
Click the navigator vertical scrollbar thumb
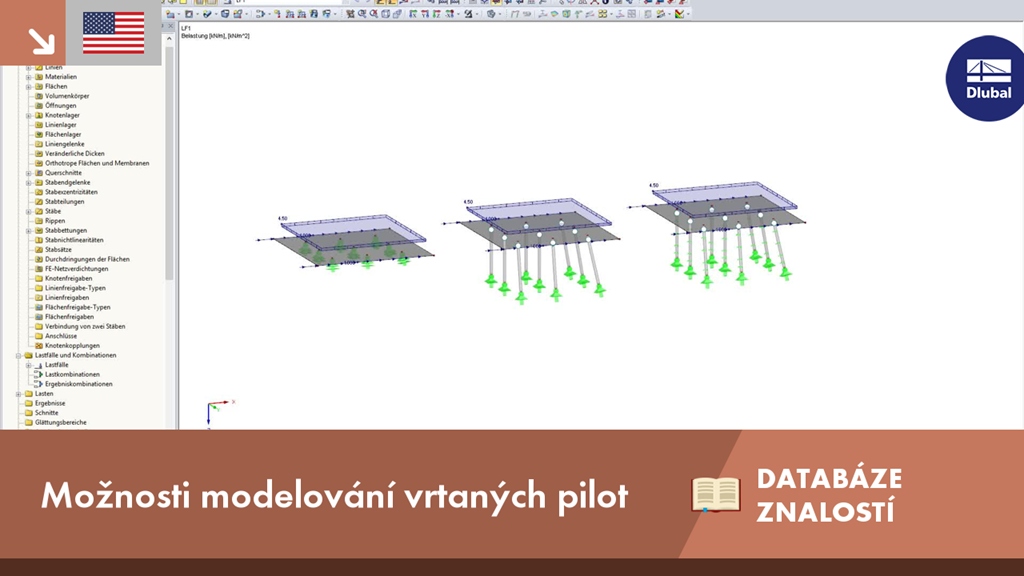coord(170,162)
